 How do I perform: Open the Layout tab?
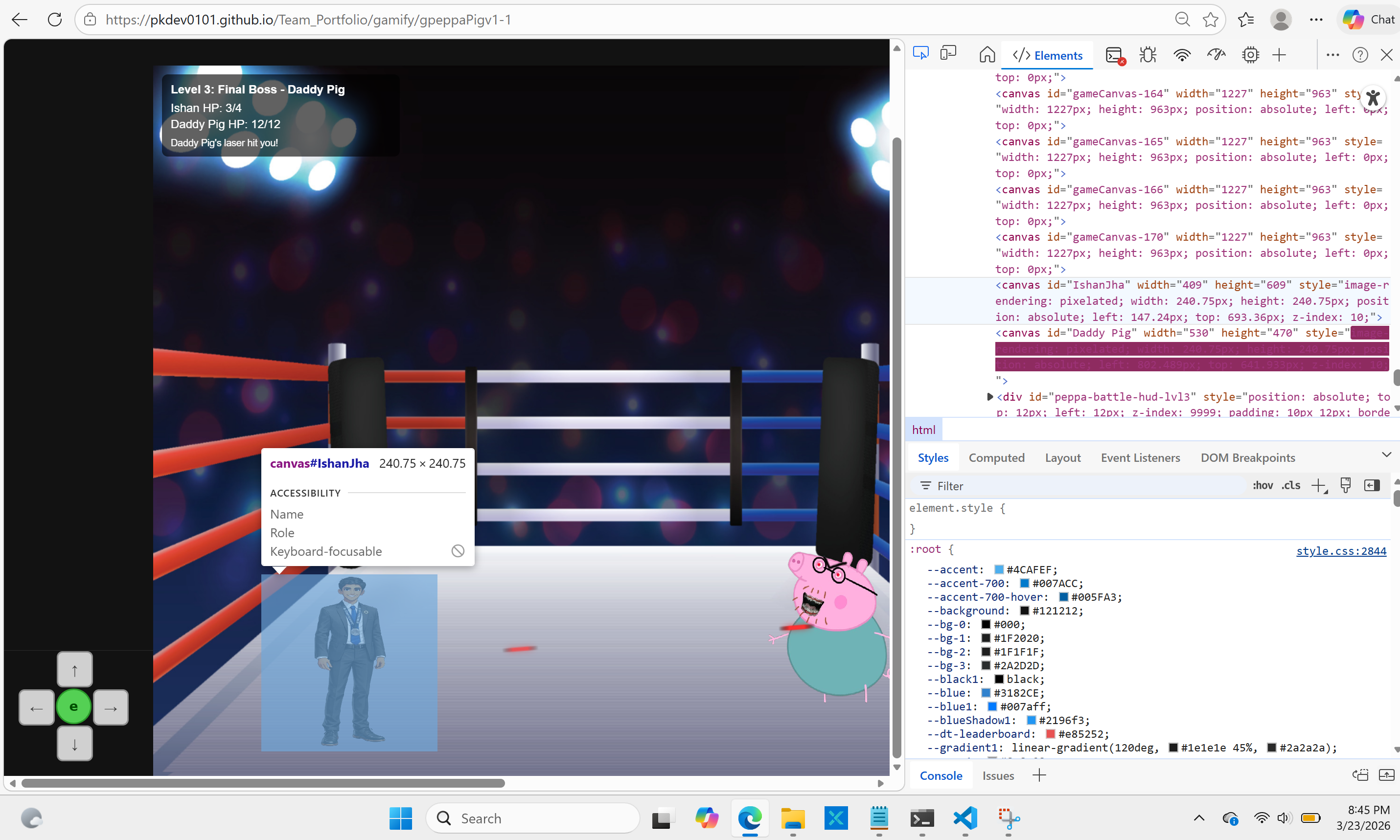pos(1062,457)
